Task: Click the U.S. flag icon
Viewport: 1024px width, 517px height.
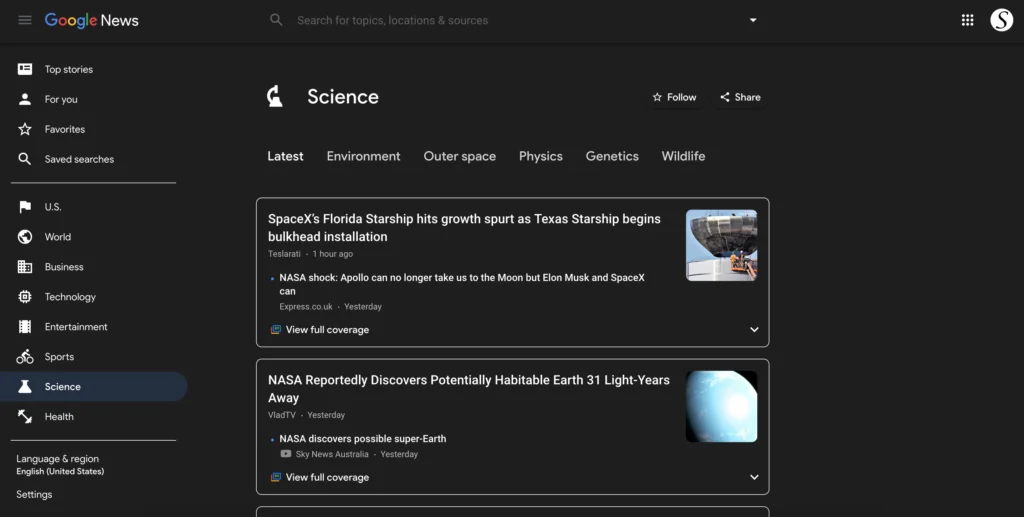Action: pos(25,207)
